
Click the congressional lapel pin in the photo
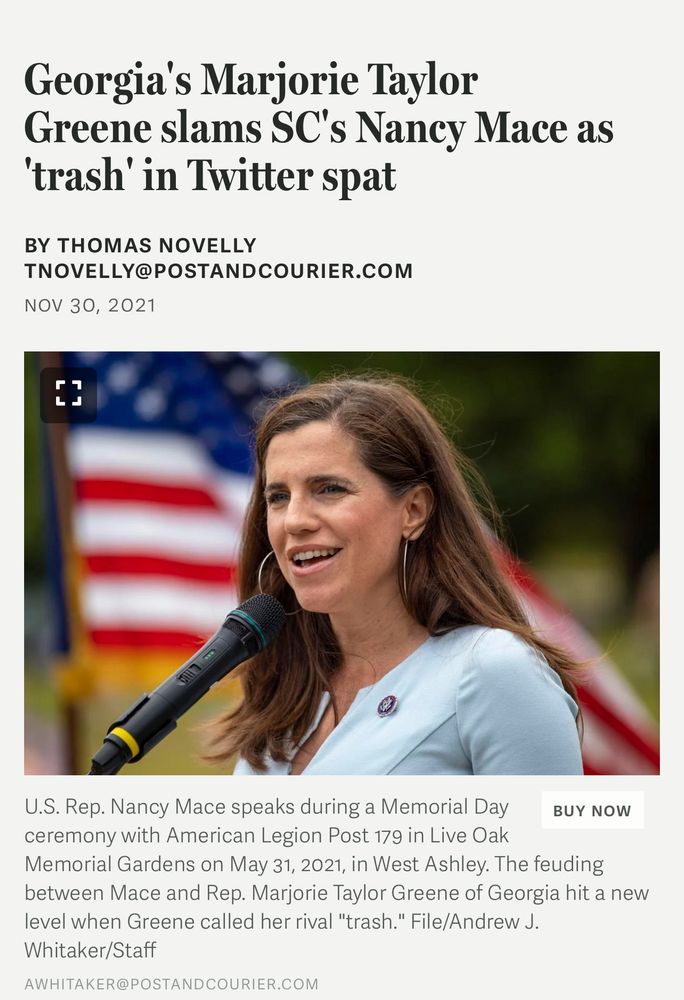pyautogui.click(x=387, y=705)
